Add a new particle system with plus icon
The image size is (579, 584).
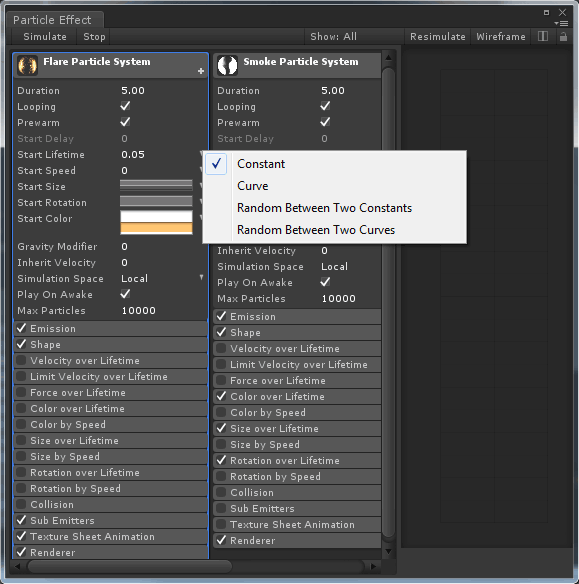coord(201,71)
